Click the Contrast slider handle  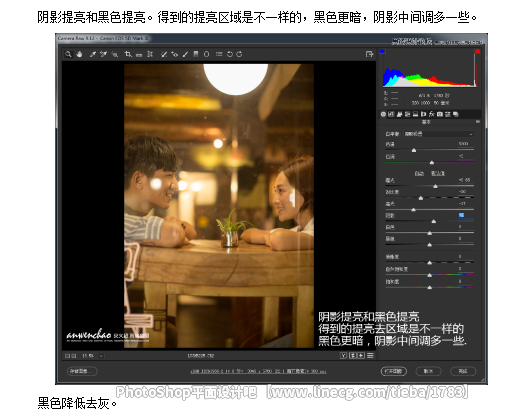tap(421, 198)
